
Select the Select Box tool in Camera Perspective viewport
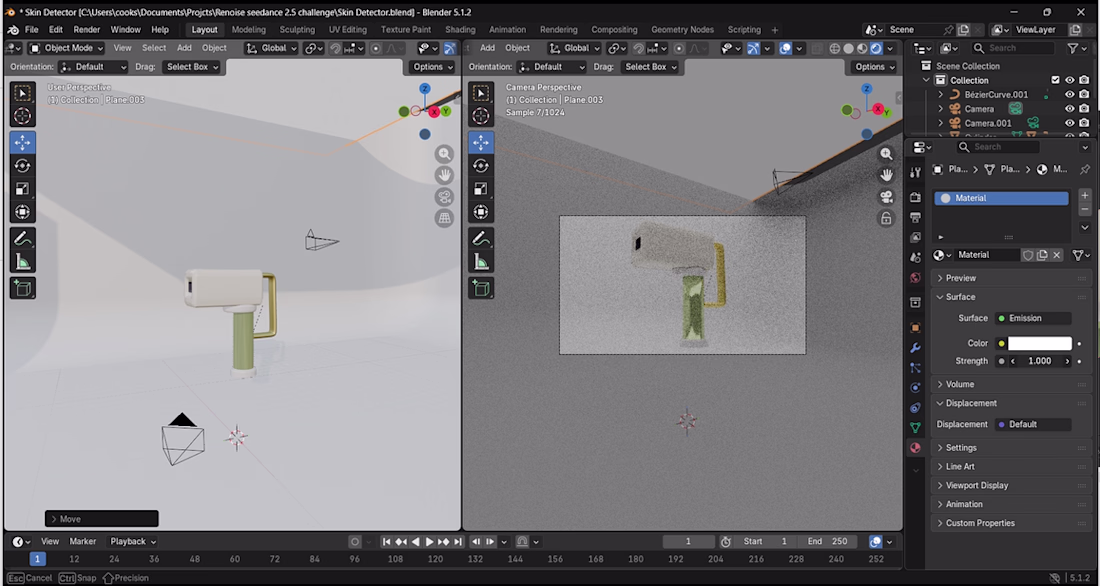481,93
